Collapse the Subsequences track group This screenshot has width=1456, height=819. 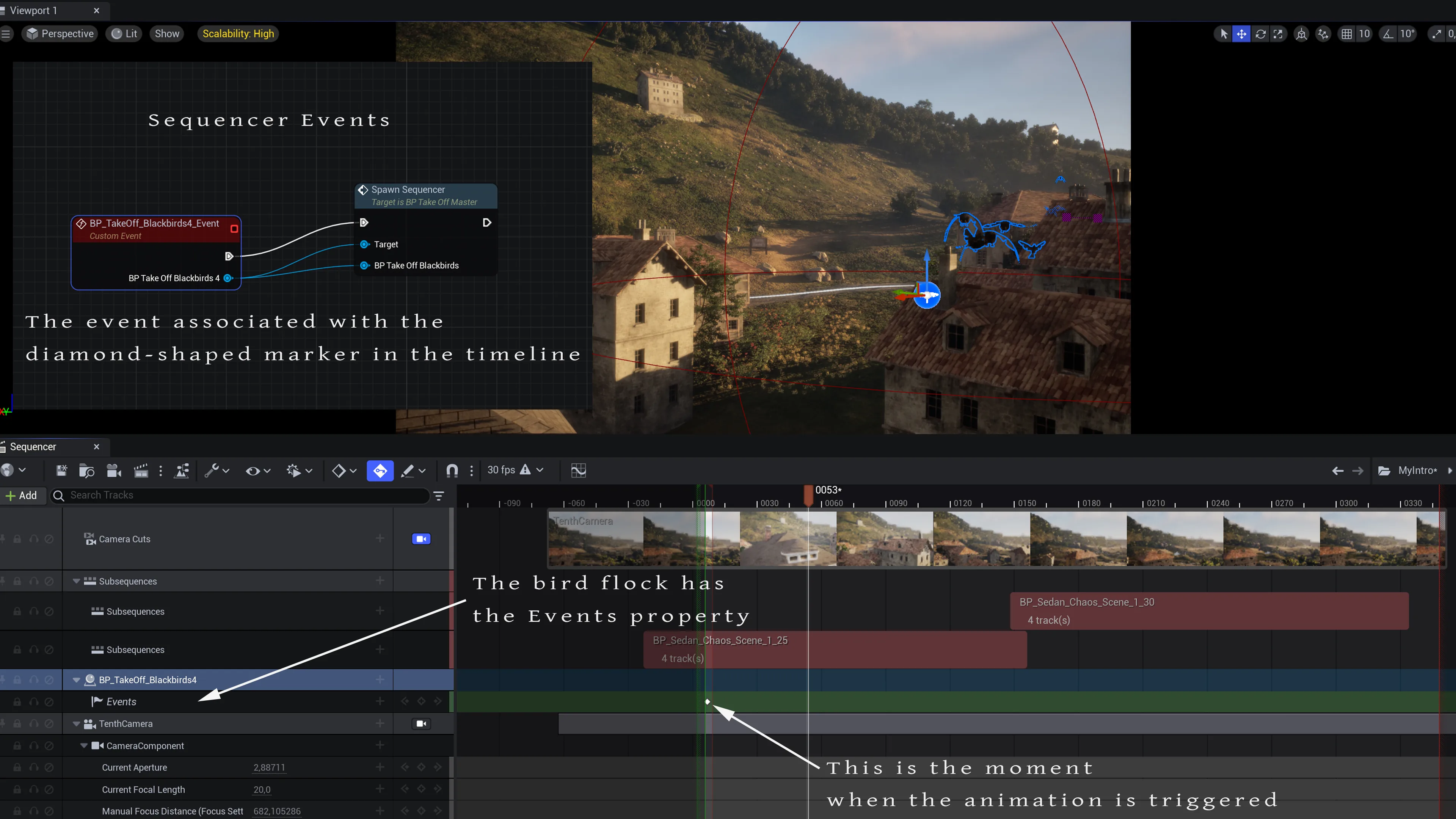(76, 581)
